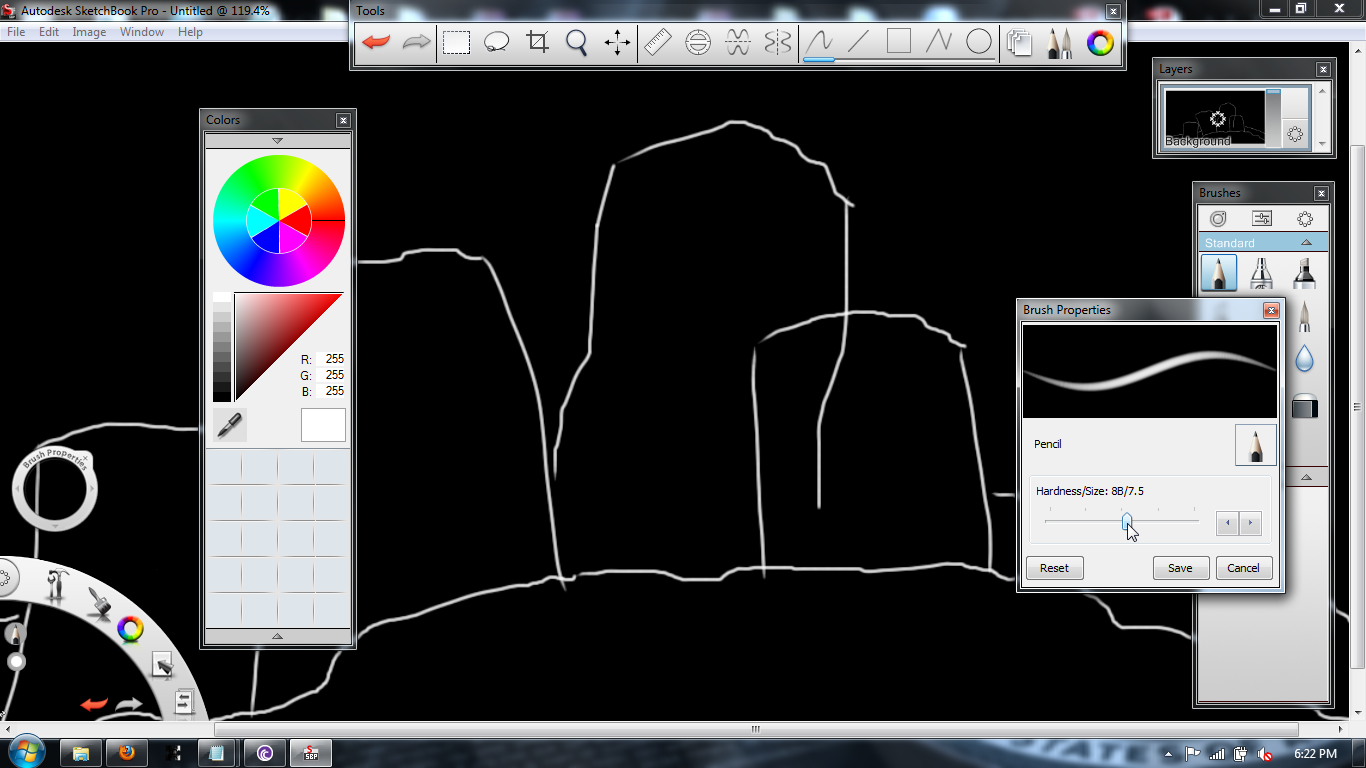
Task: Click Cancel in Brush Properties
Action: point(1243,568)
